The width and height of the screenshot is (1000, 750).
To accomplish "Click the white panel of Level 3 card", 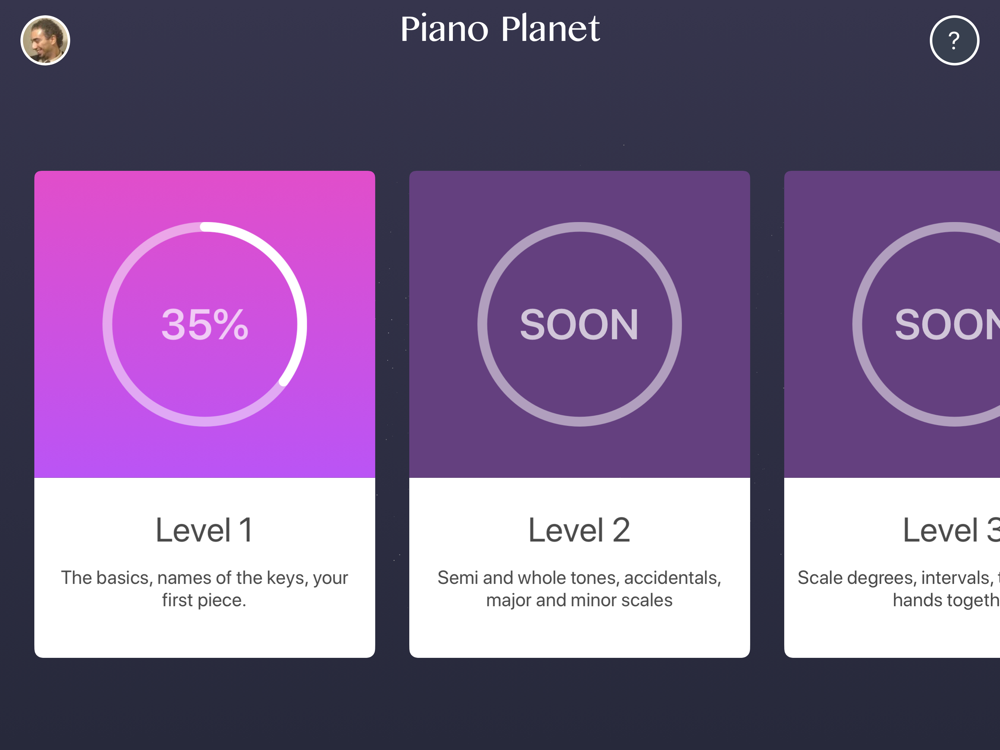I will [x=892, y=568].
